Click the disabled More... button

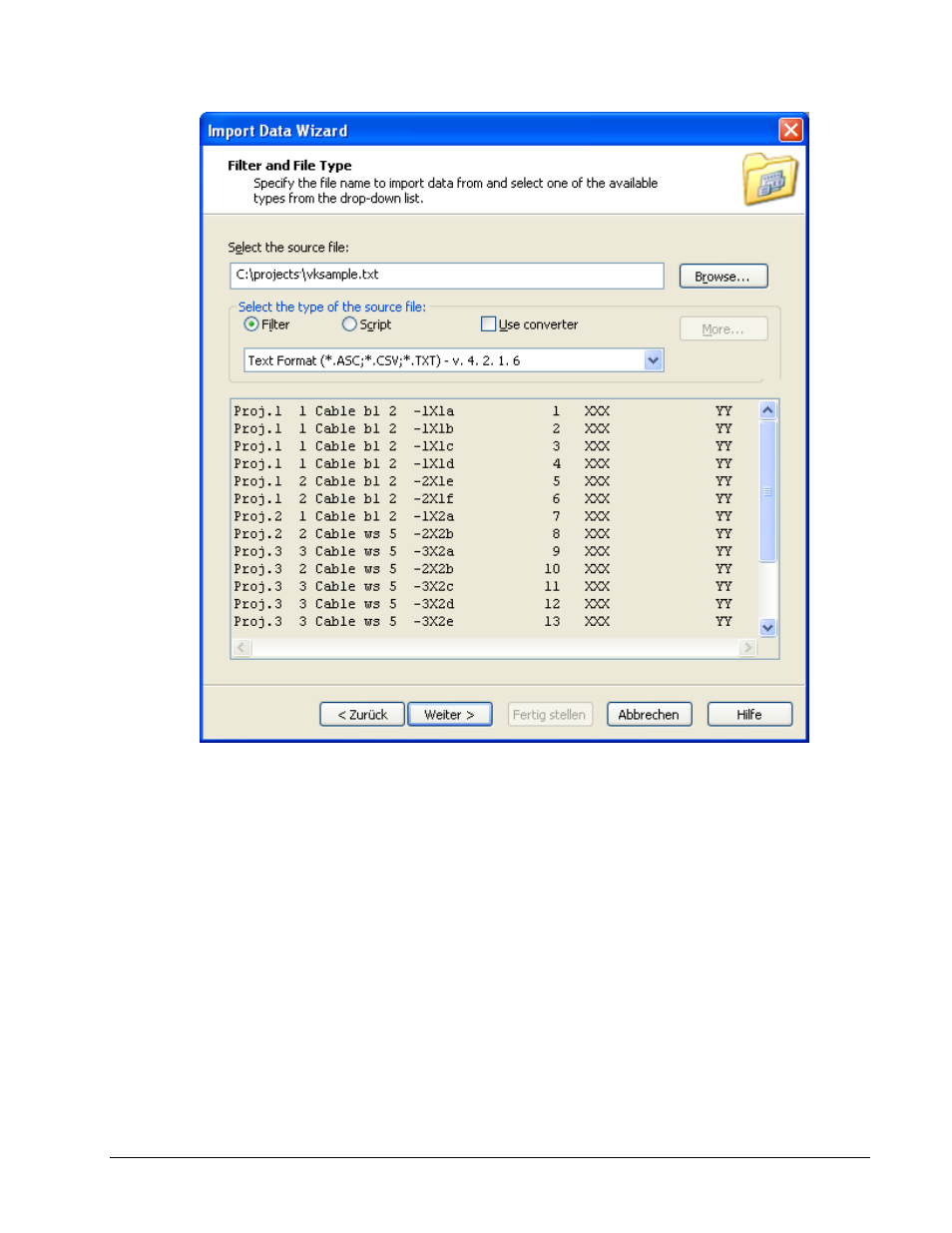(723, 328)
